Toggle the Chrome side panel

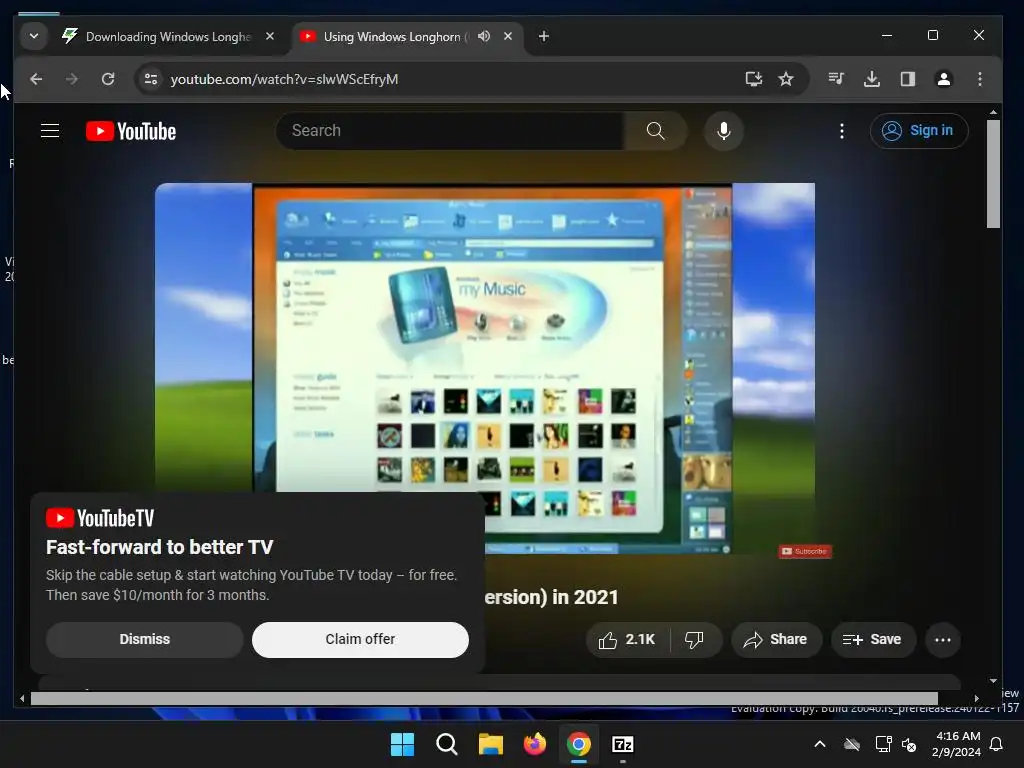pyautogui.click(x=908, y=79)
